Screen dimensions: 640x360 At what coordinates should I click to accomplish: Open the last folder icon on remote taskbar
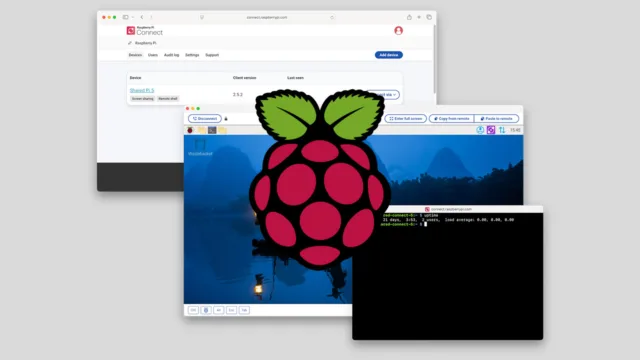[x=222, y=130]
